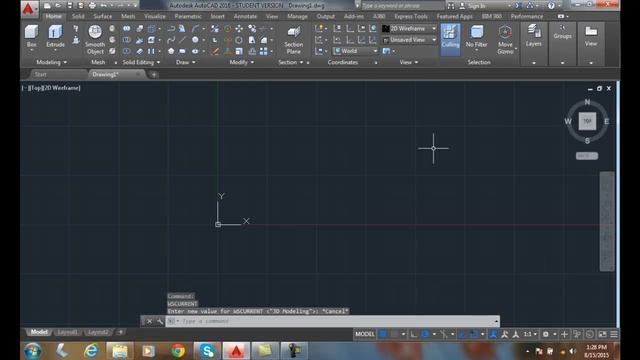The height and width of the screenshot is (360, 640).
Task: Click the Workspace Switching gear icon
Action: point(545,334)
